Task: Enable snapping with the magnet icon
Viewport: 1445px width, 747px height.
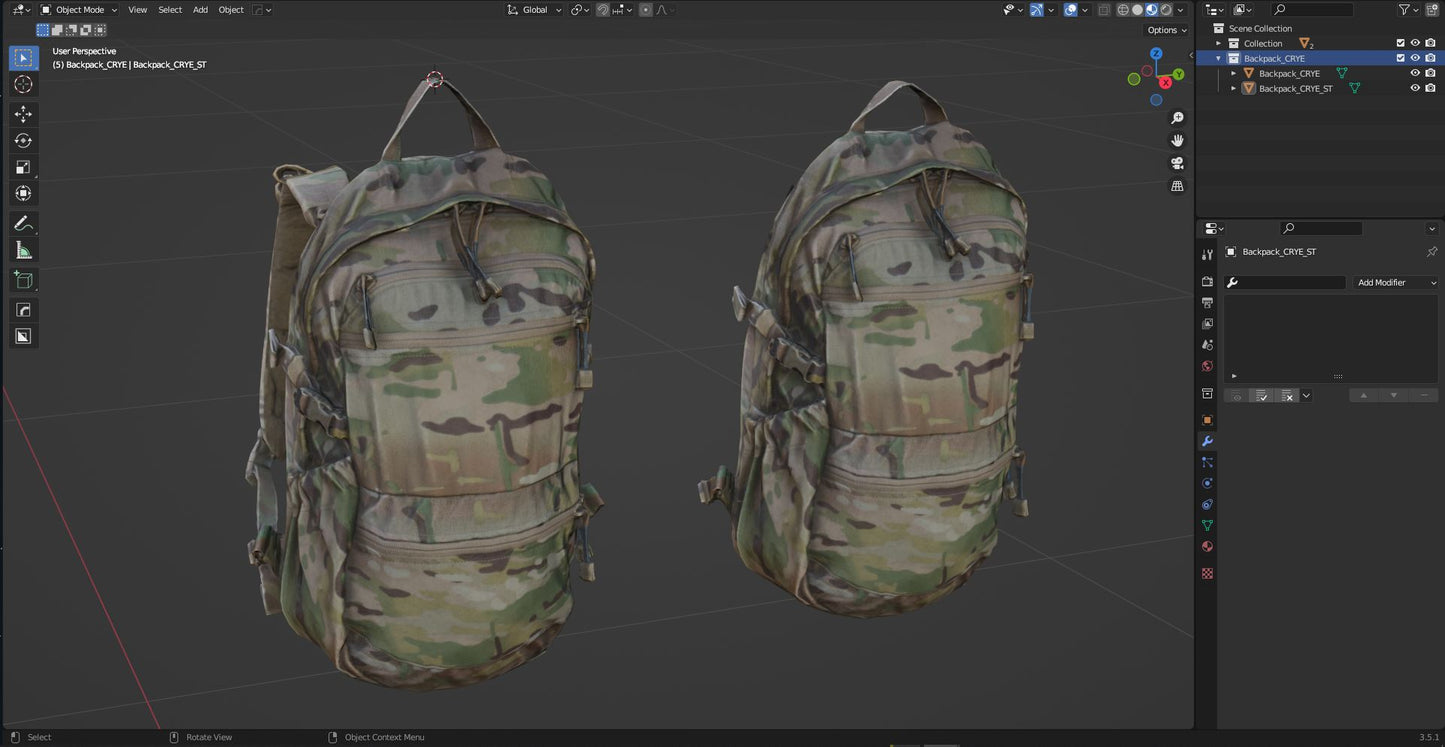Action: (603, 9)
